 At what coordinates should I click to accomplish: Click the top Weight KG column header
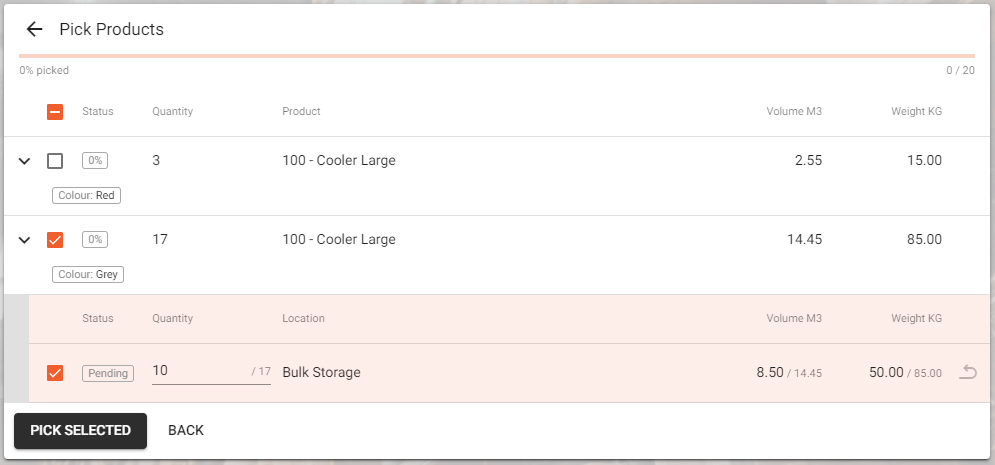916,111
